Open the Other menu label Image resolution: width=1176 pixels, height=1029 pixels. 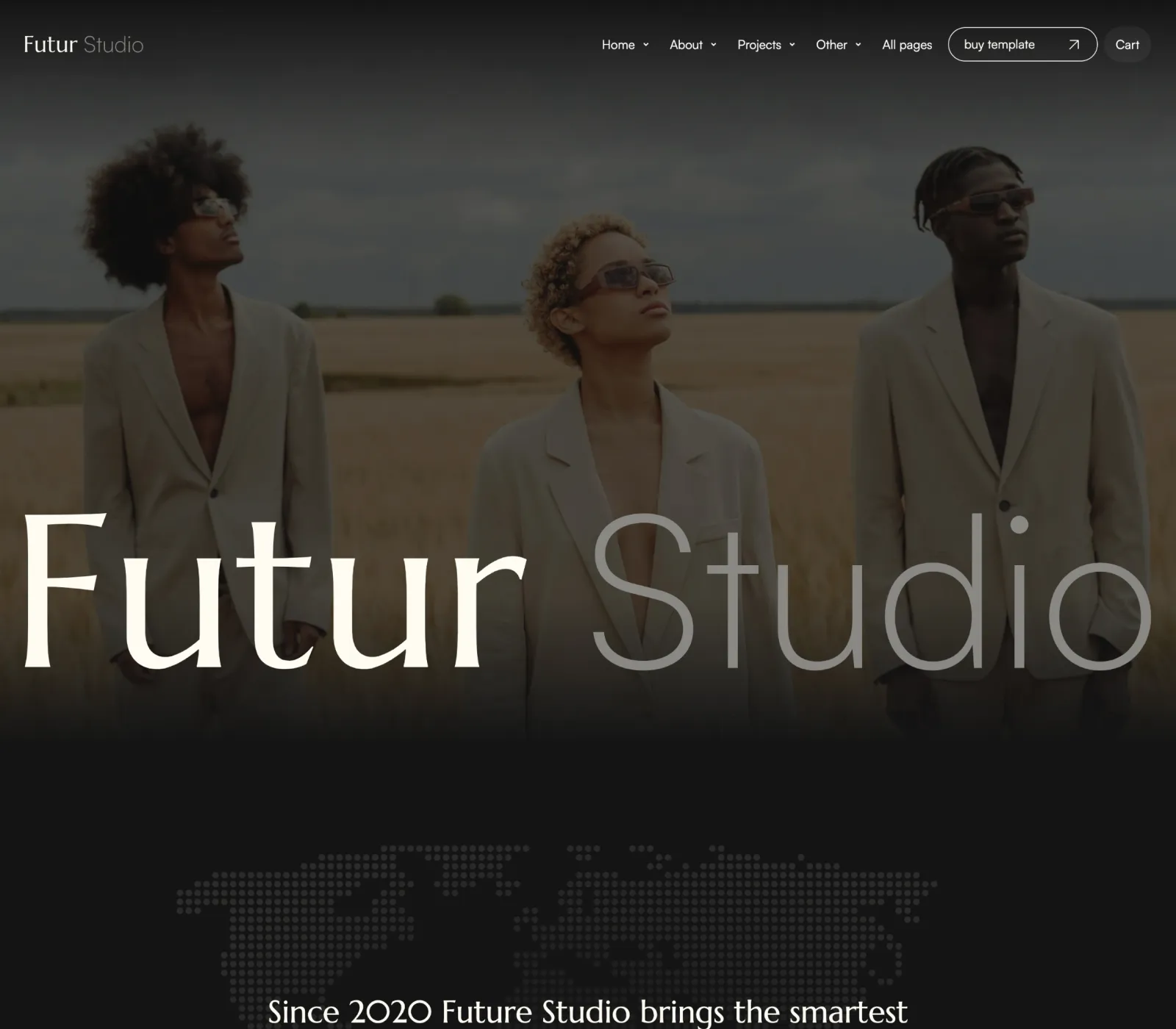pos(831,45)
